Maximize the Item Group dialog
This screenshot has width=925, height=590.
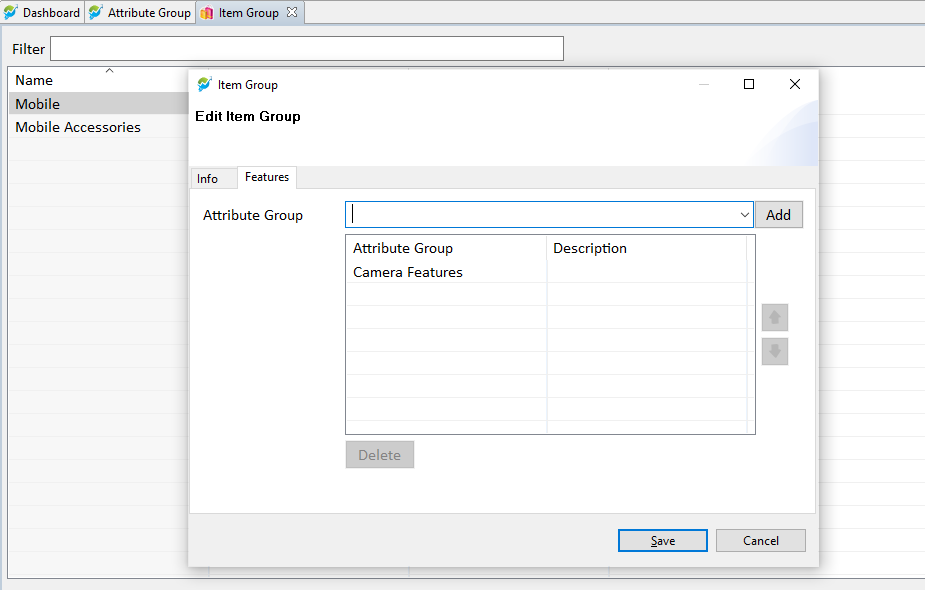click(x=749, y=84)
